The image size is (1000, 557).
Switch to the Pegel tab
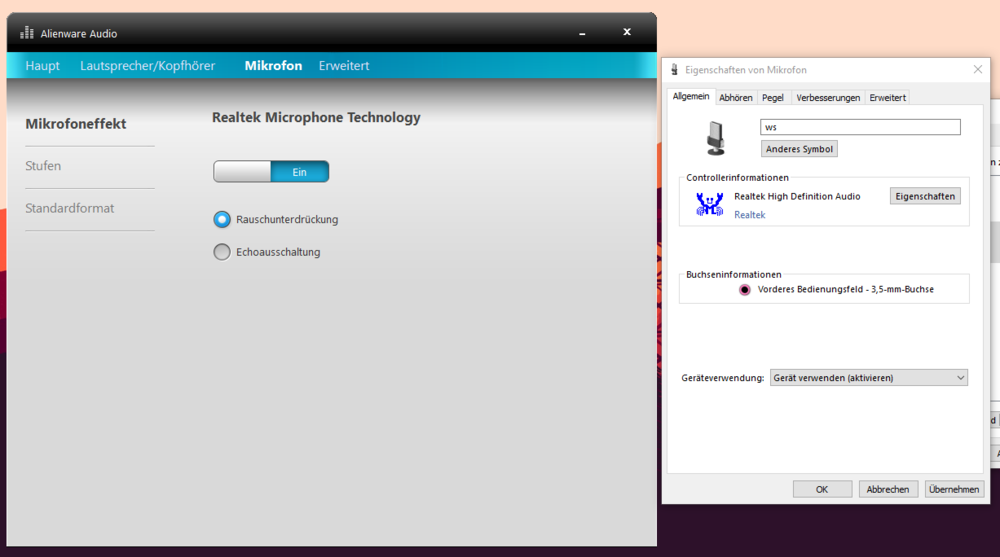pos(772,98)
